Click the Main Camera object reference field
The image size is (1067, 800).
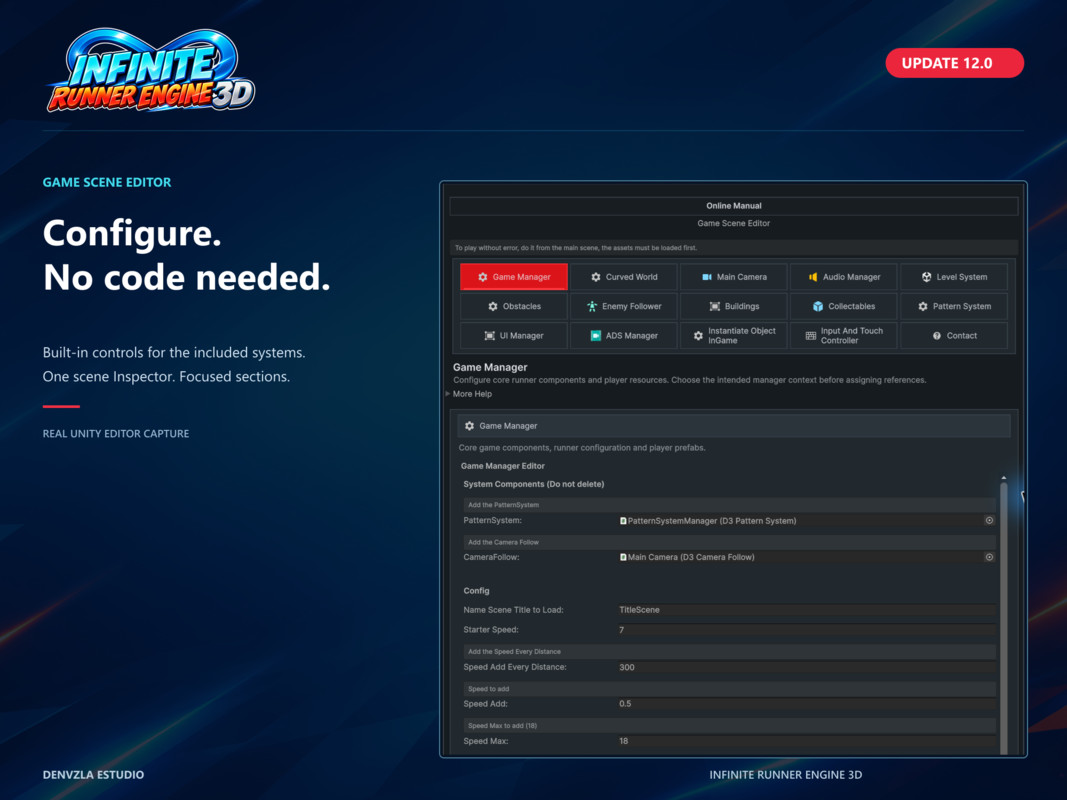coord(800,557)
